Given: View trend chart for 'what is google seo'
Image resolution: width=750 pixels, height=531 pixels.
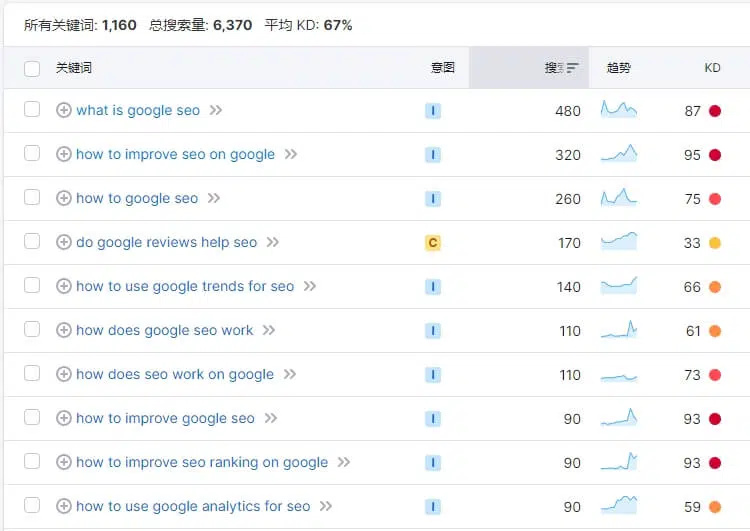Looking at the screenshot, I should 619,110.
